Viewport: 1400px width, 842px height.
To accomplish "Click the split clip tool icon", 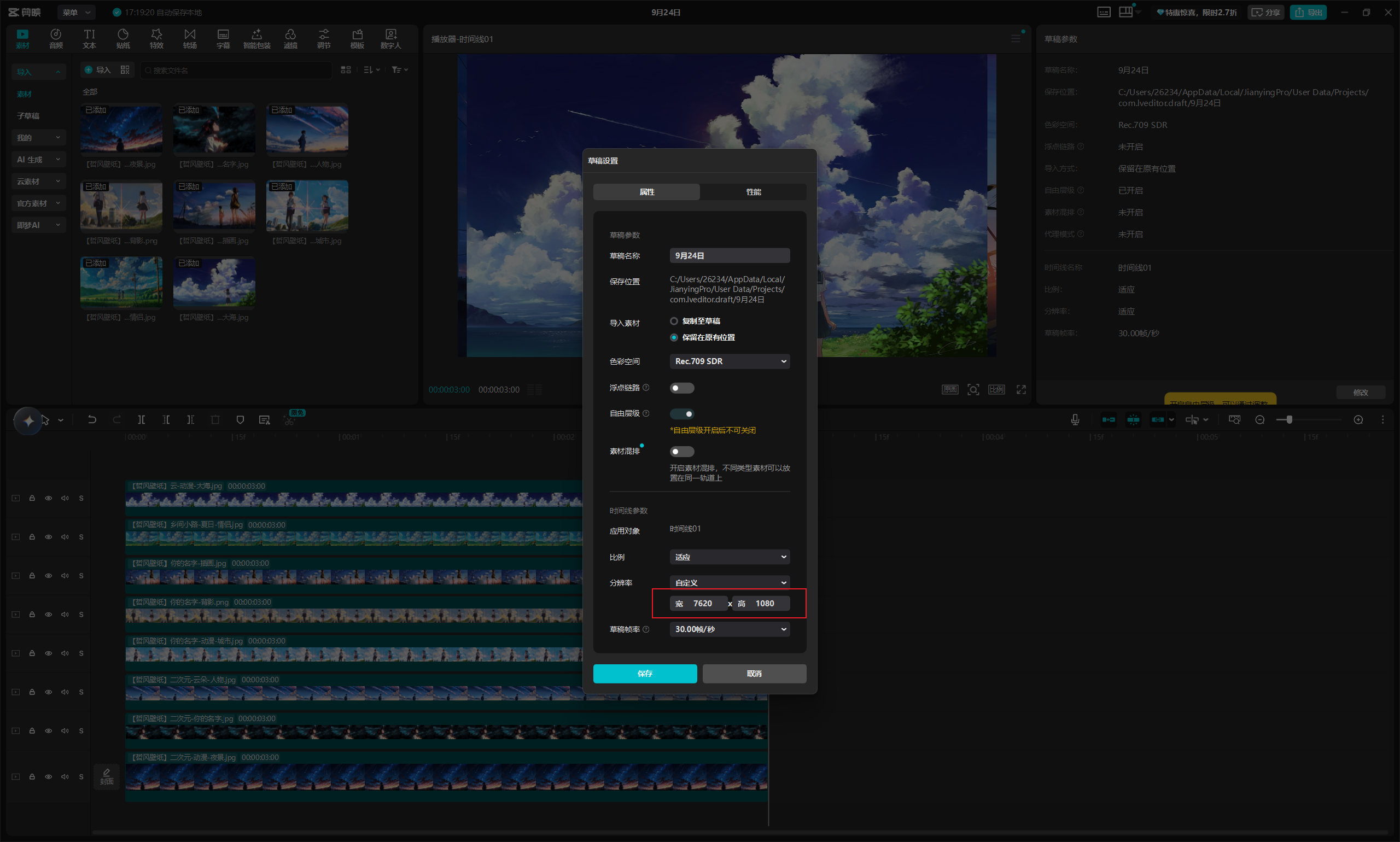I will point(141,419).
